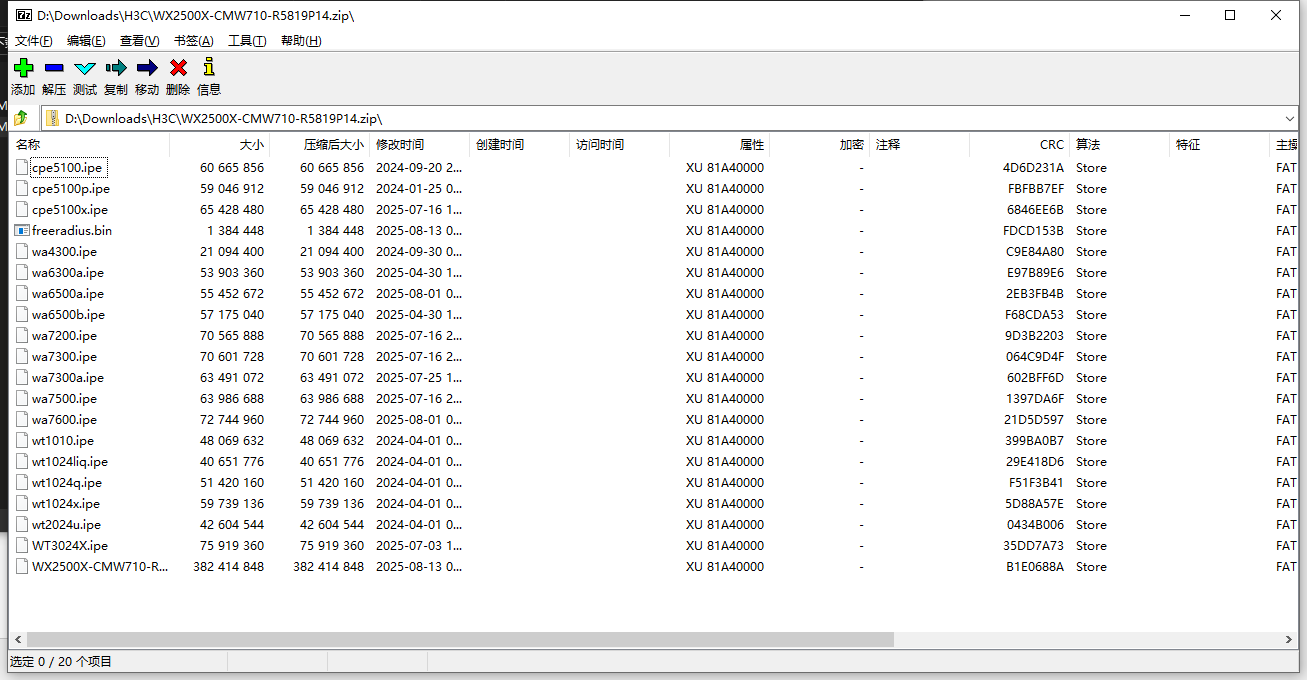Expand the address path dropdown arrow

(1289, 118)
